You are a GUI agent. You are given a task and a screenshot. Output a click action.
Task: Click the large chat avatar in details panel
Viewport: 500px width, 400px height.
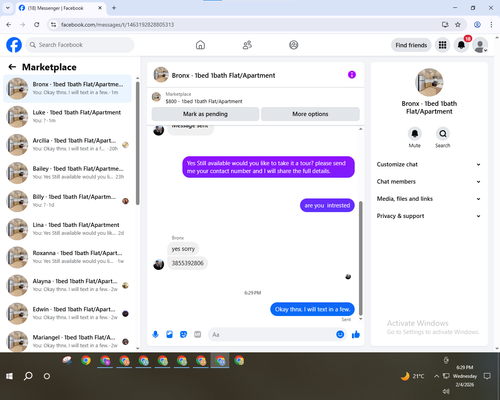coord(429,82)
